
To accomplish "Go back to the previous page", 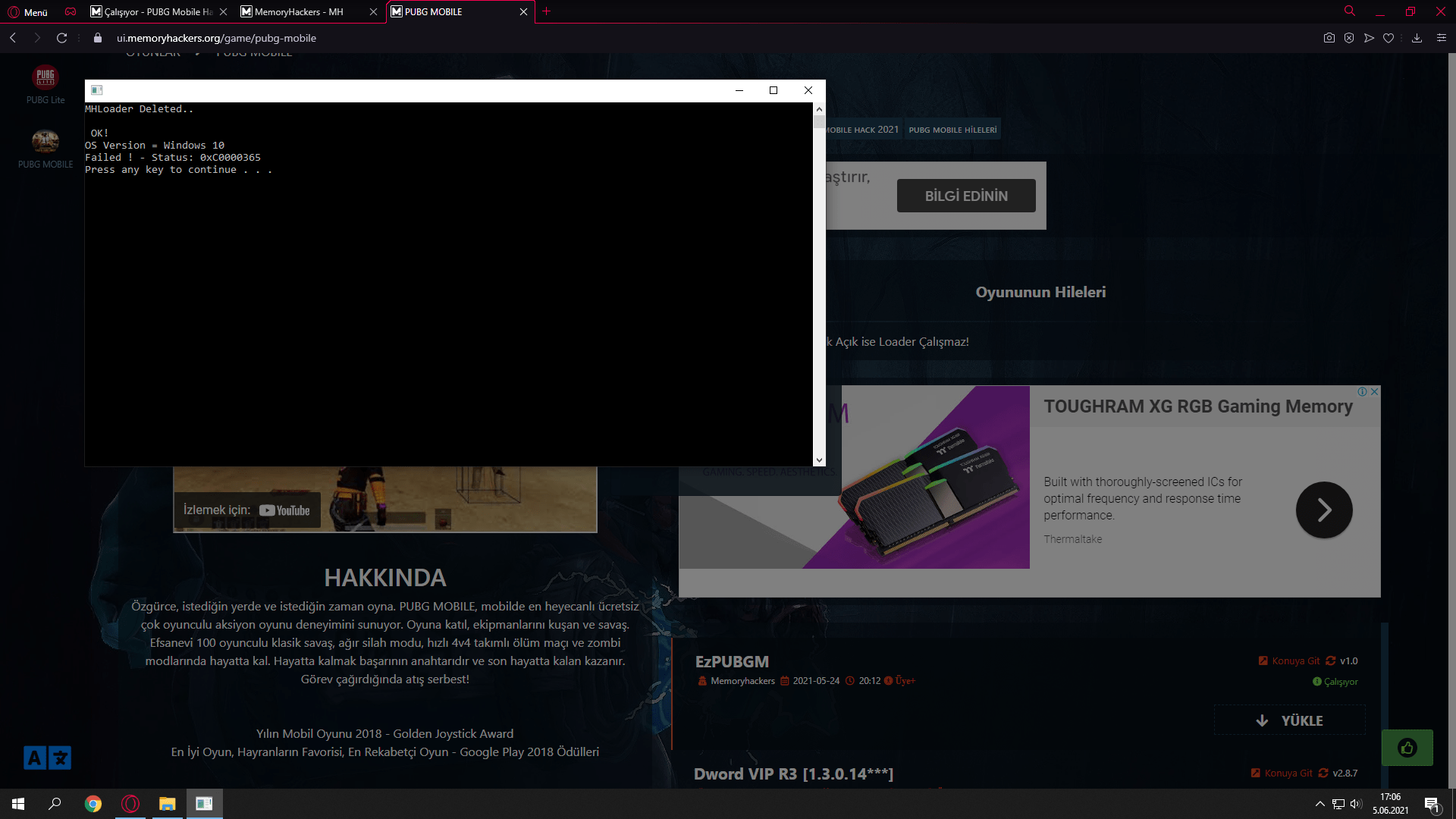I will [x=13, y=38].
